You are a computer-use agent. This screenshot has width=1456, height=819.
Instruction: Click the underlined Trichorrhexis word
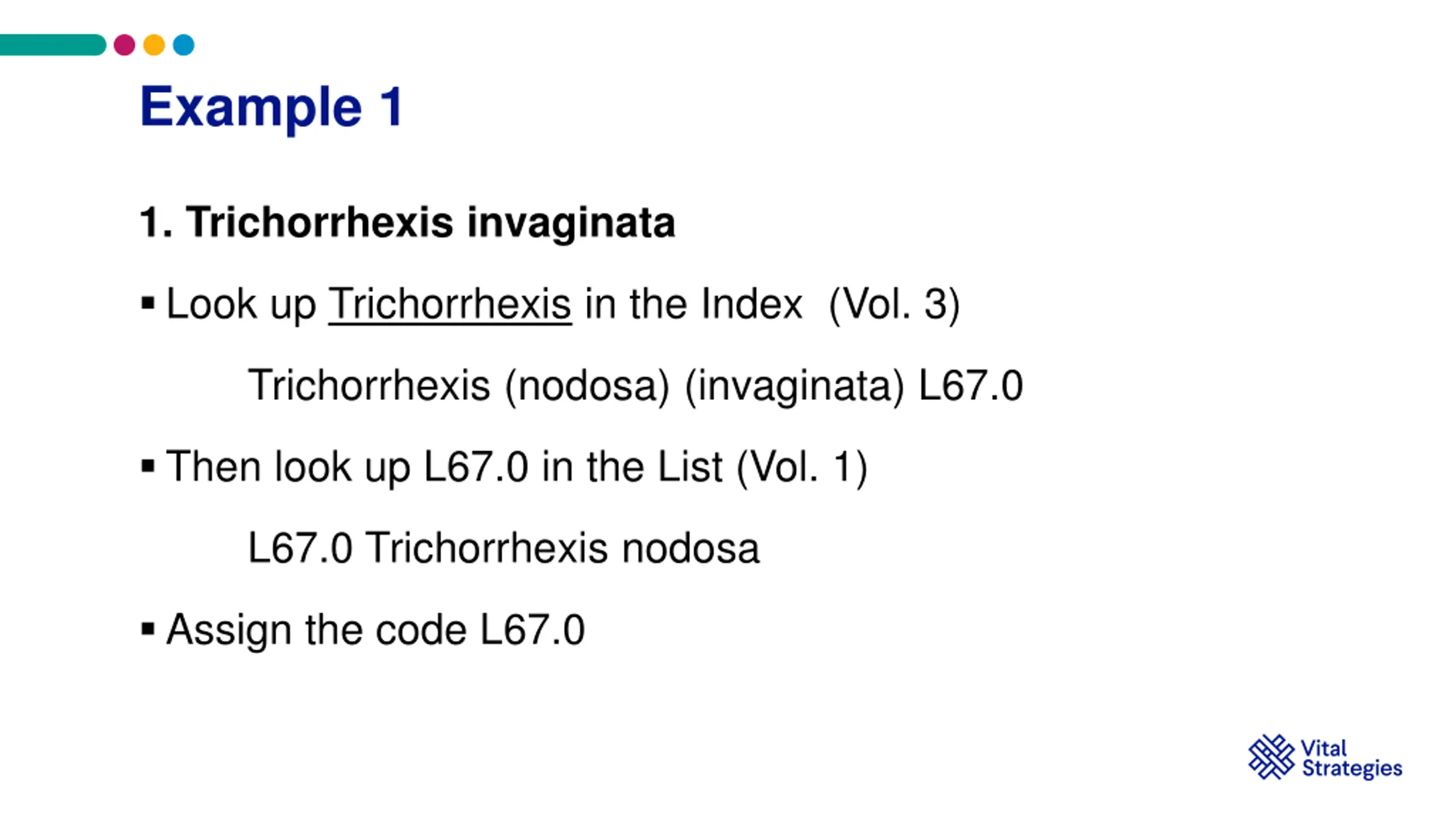450,305
